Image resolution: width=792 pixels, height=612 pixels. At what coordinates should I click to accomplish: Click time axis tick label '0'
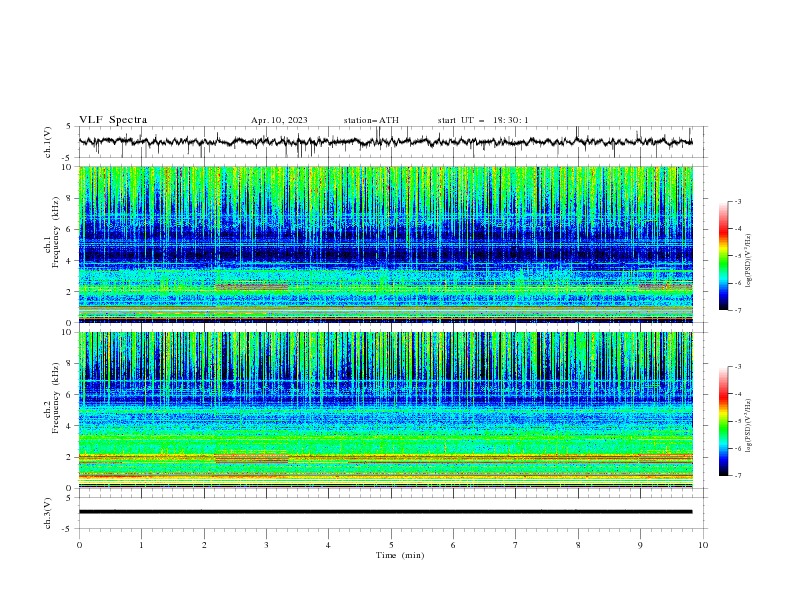click(x=79, y=545)
